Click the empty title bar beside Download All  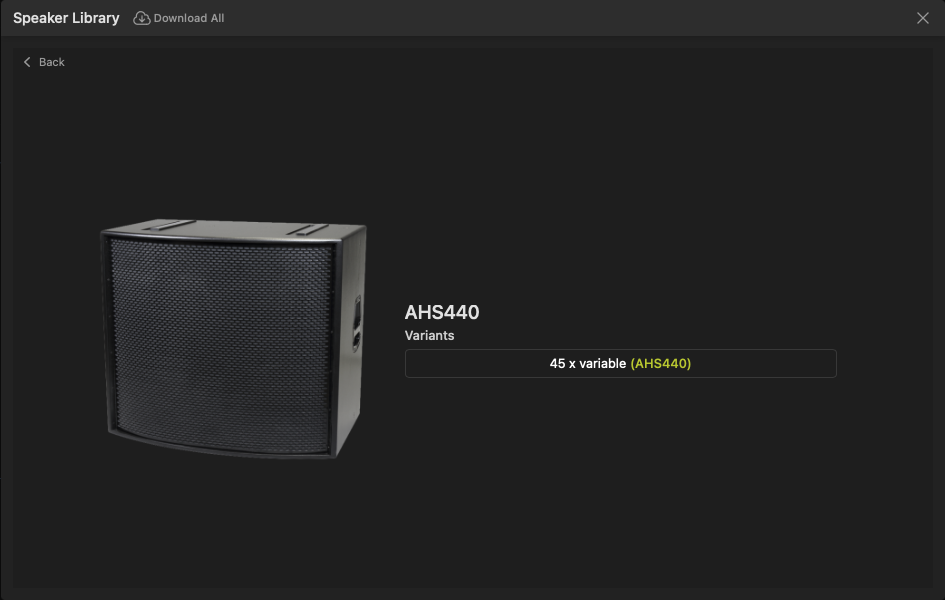pyautogui.click(x=567, y=18)
